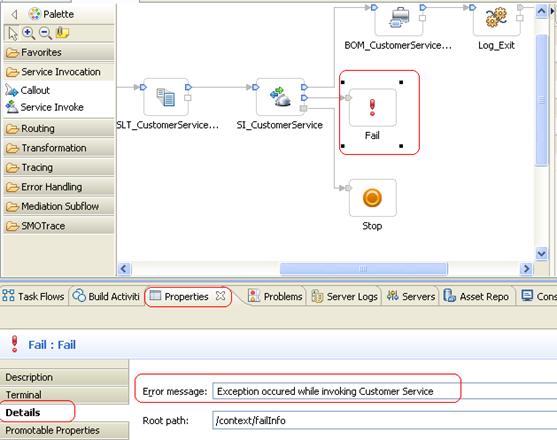
Task: Click SI_CustomerService fail output terminal
Action: (x=303, y=108)
